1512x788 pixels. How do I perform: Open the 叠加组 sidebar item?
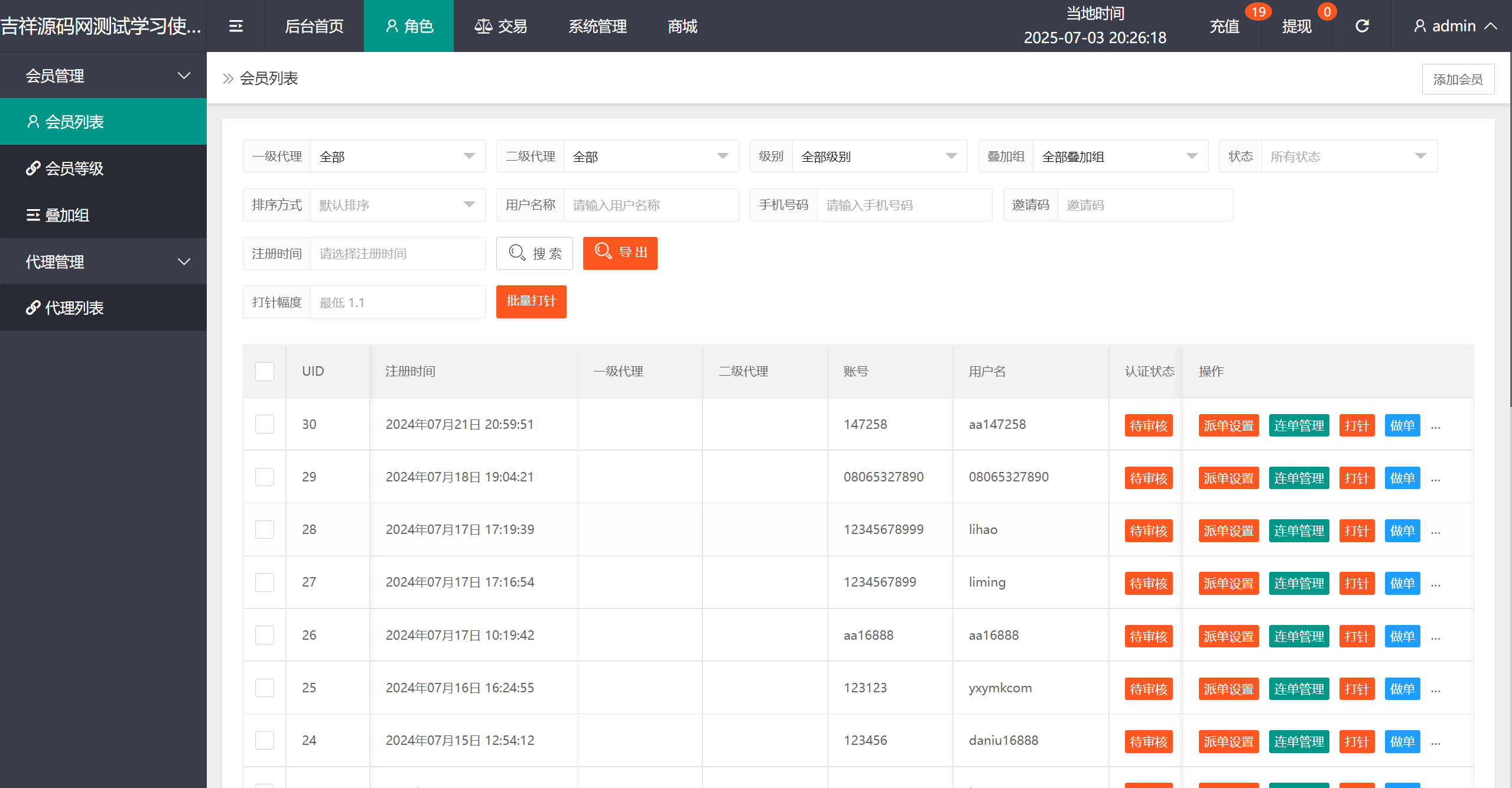click(x=103, y=215)
